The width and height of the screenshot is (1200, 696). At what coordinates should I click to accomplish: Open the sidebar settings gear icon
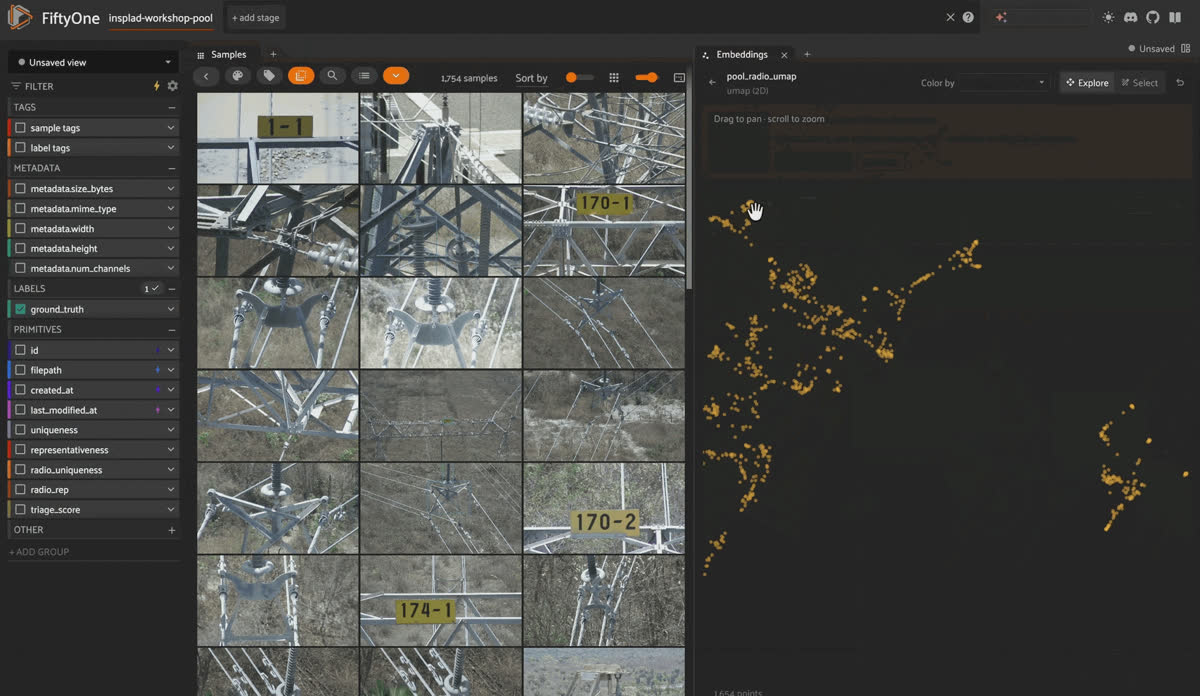click(172, 86)
